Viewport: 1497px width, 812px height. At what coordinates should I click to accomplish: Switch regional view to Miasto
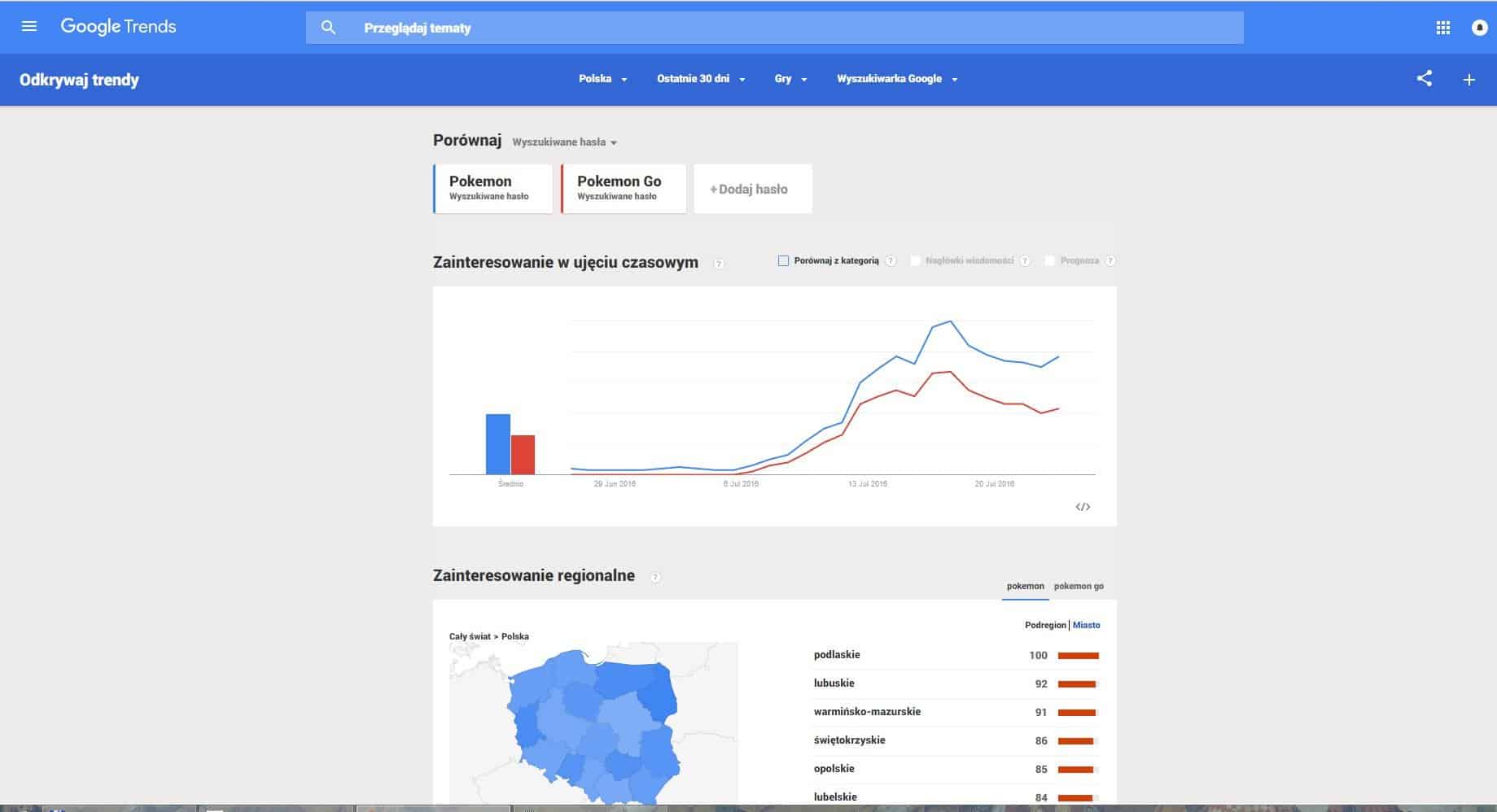click(x=1086, y=625)
